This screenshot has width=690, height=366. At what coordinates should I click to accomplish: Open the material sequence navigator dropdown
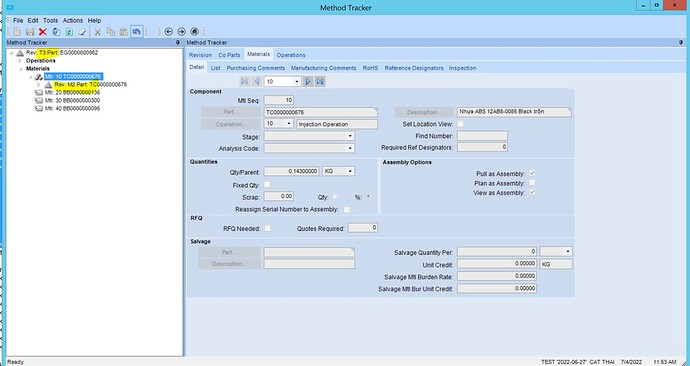(x=297, y=82)
